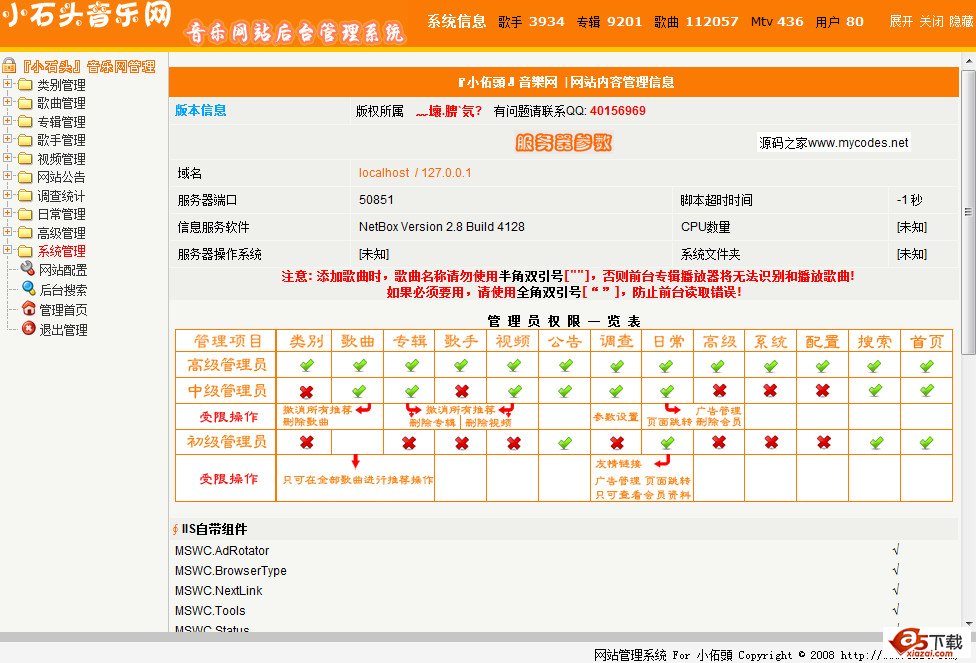Open 歌曲管理 in the sidebar
The height and width of the screenshot is (663, 976).
62,103
